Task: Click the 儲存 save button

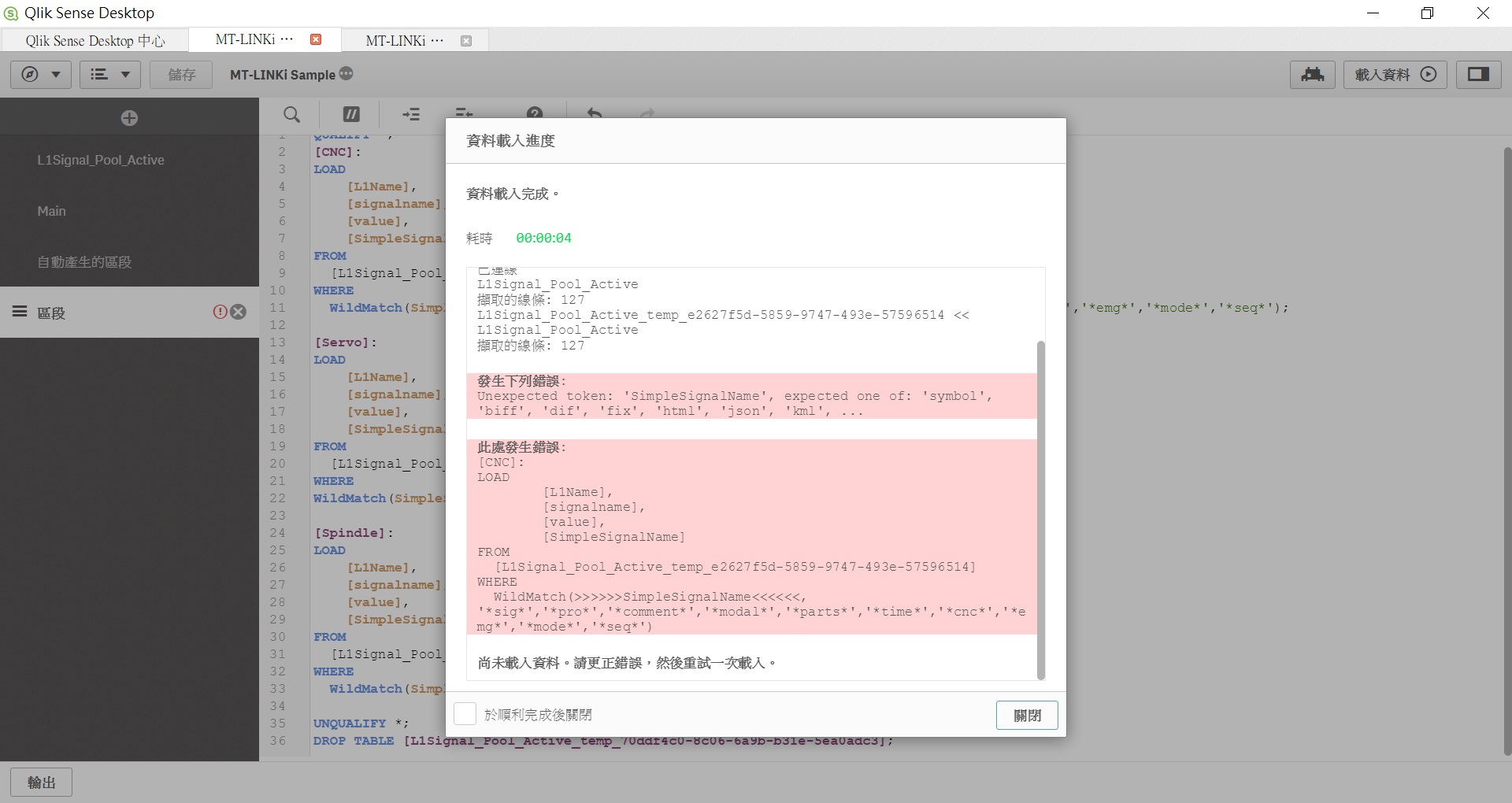Action: [x=182, y=75]
